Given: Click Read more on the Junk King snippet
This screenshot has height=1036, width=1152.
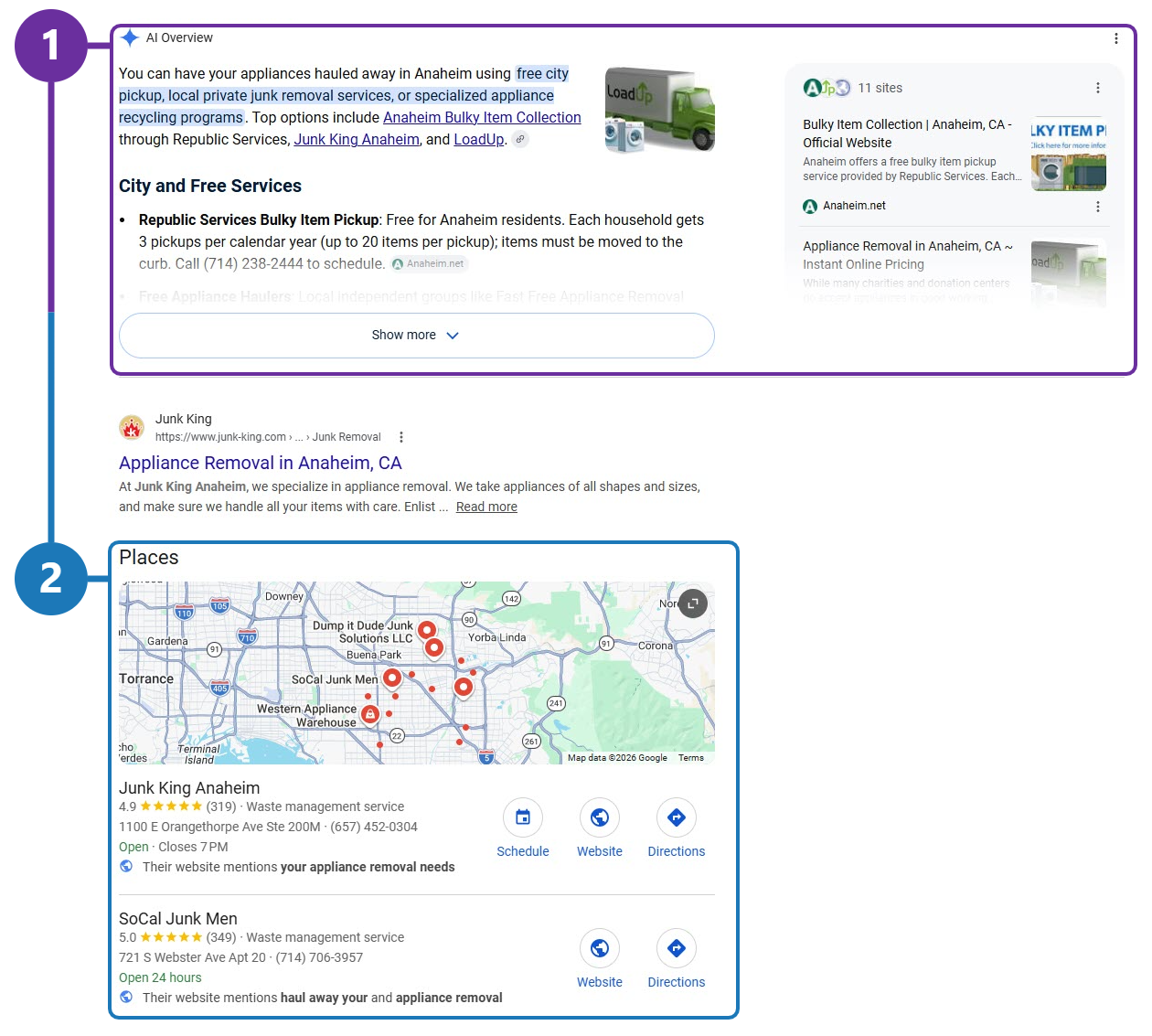Looking at the screenshot, I should pos(486,507).
